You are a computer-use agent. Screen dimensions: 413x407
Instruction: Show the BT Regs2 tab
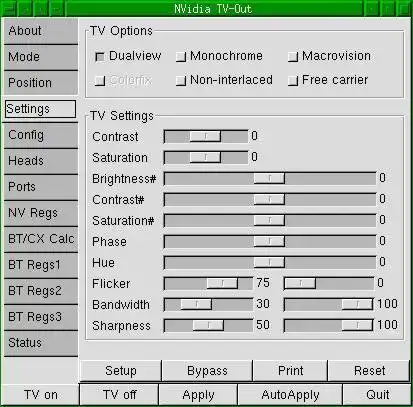click(x=41, y=291)
